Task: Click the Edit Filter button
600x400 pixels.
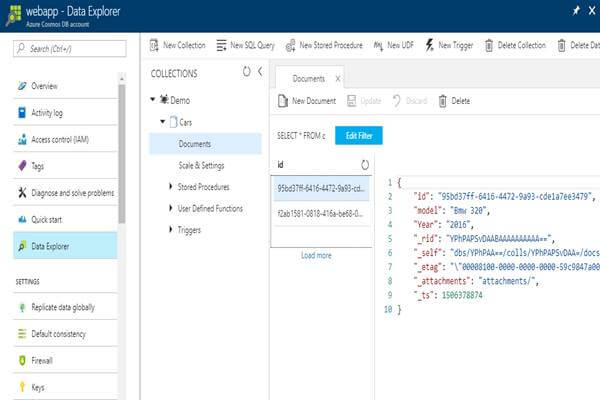Action: coord(359,136)
